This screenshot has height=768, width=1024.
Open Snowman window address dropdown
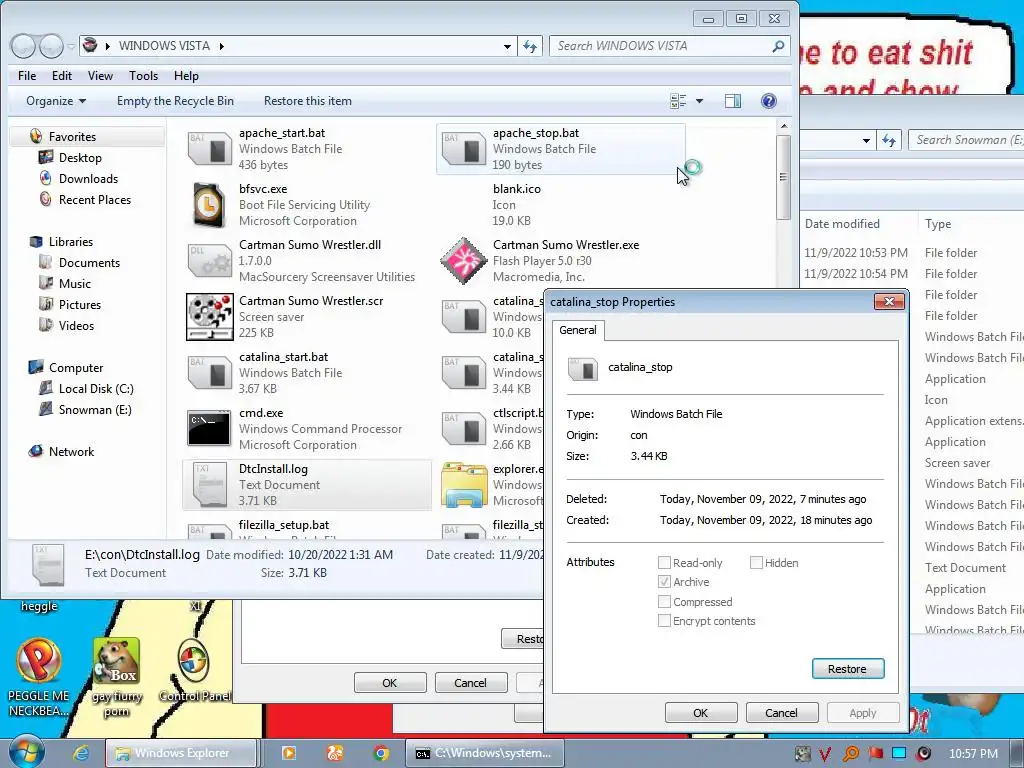click(x=866, y=140)
